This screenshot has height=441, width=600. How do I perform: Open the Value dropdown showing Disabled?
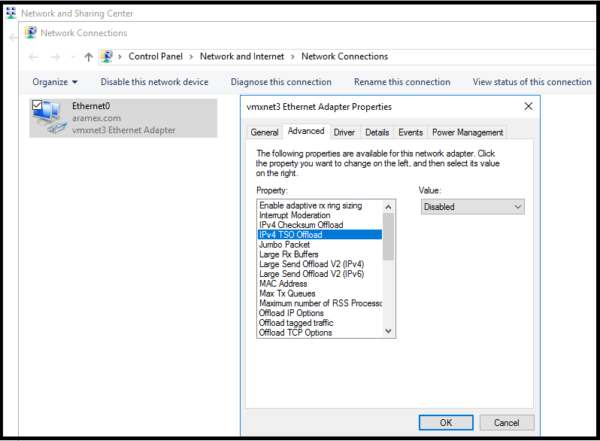473,206
